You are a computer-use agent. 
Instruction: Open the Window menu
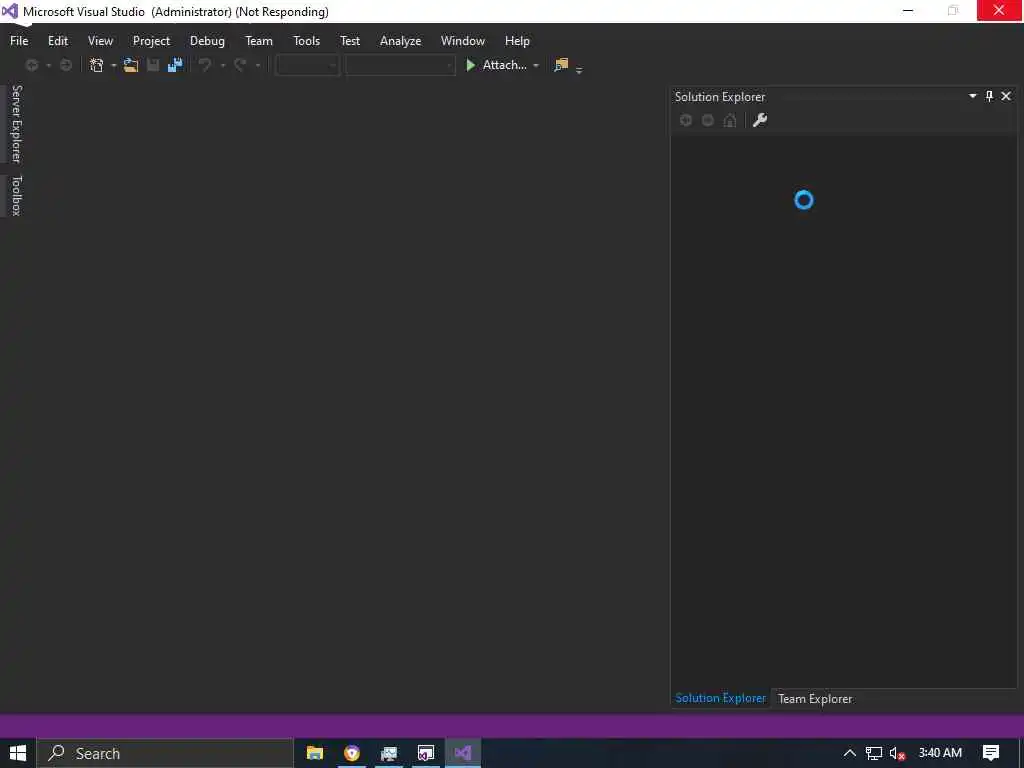(462, 40)
